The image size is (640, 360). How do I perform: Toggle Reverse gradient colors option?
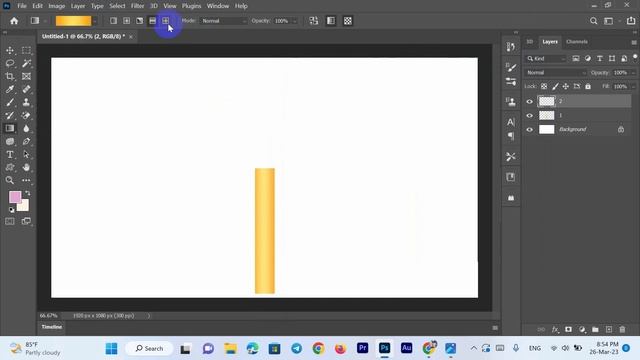click(313, 21)
